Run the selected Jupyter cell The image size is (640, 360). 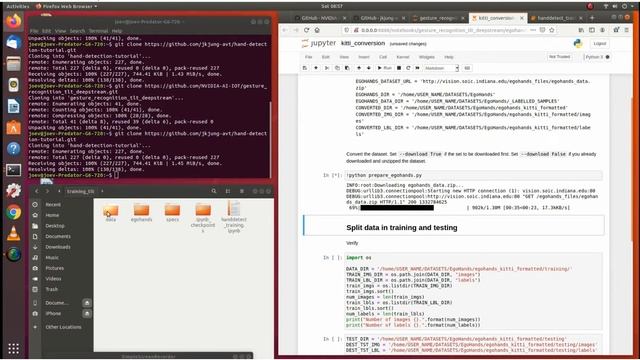coord(385,68)
